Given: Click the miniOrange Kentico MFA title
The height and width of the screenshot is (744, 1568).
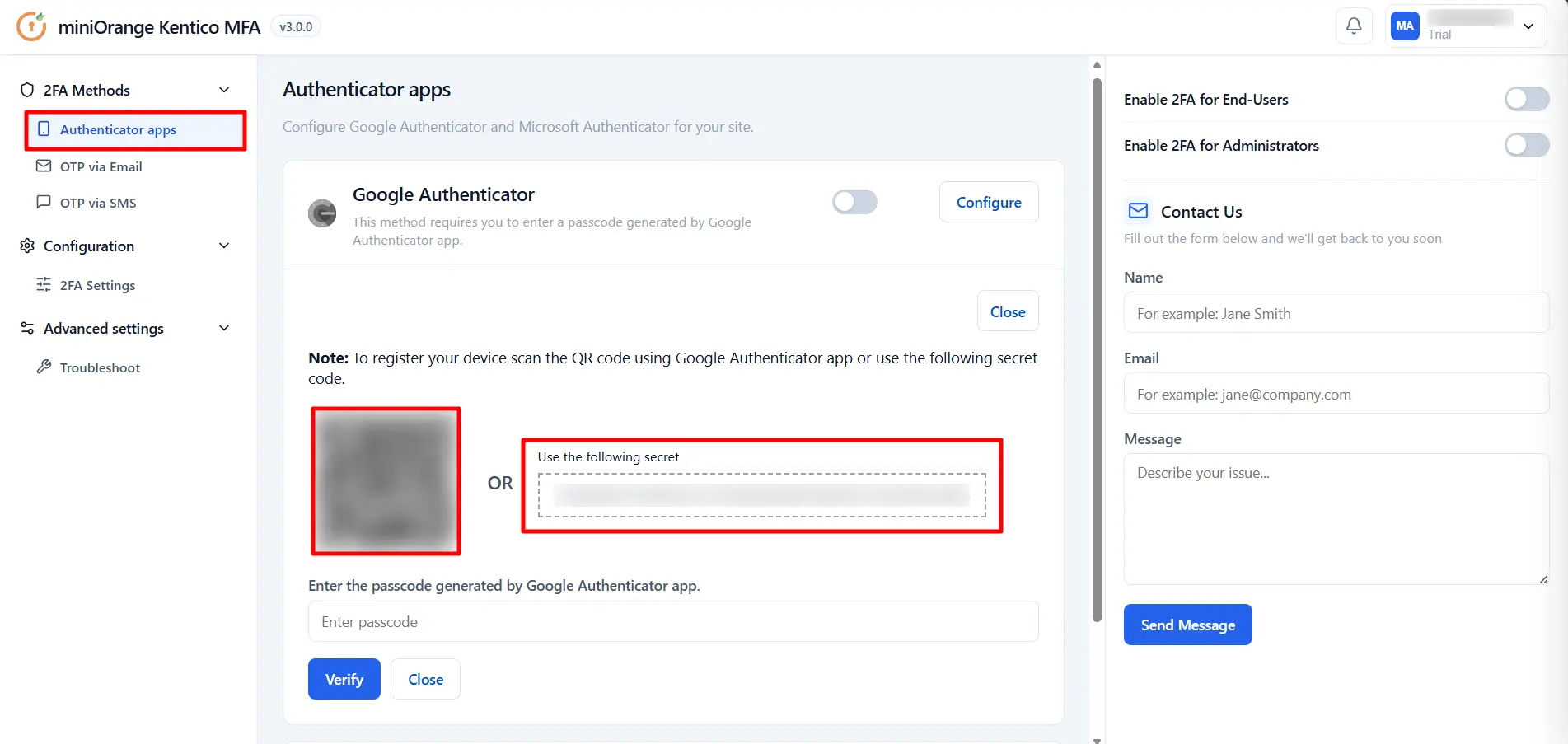Looking at the screenshot, I should click(x=159, y=27).
